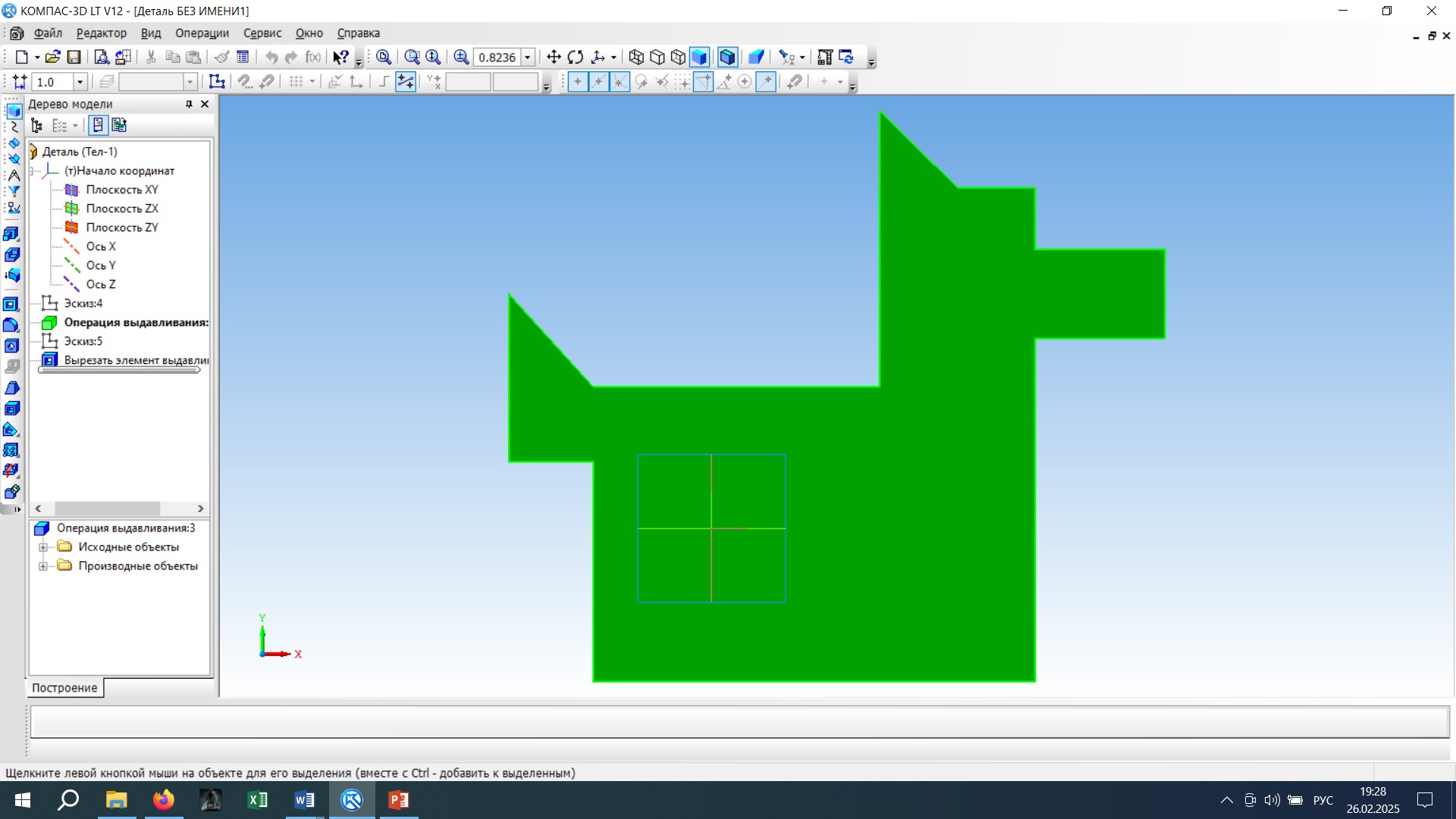Toggle perspective projection cube

point(756,57)
